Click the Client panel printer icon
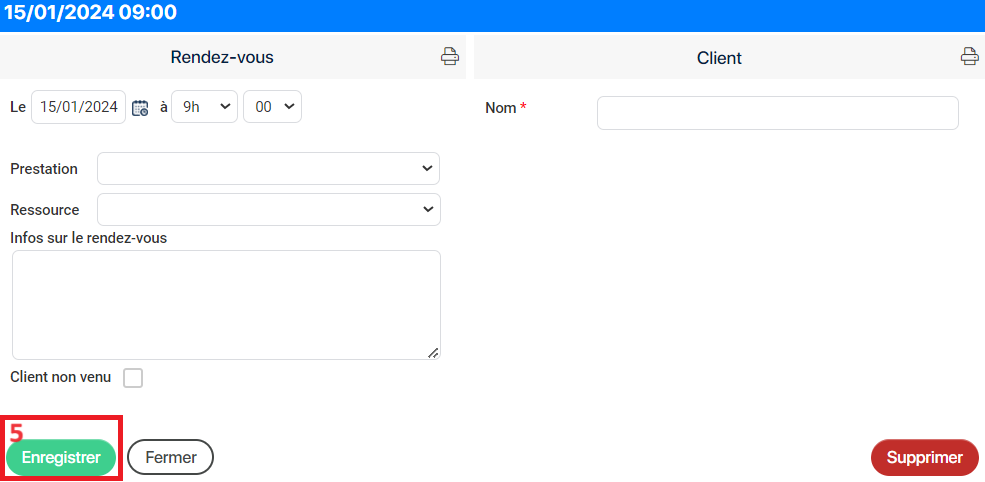The width and height of the screenshot is (985, 482). click(x=969, y=56)
